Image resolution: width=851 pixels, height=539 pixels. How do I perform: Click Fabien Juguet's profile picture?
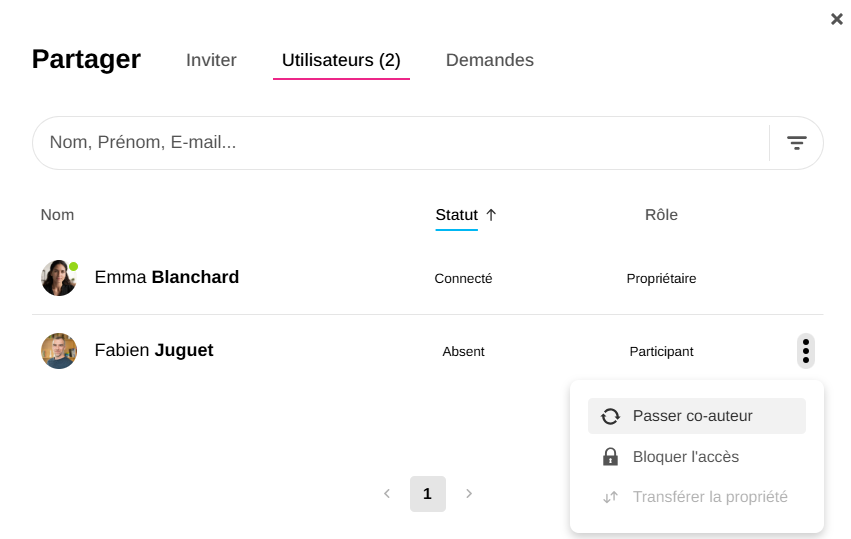(x=59, y=351)
